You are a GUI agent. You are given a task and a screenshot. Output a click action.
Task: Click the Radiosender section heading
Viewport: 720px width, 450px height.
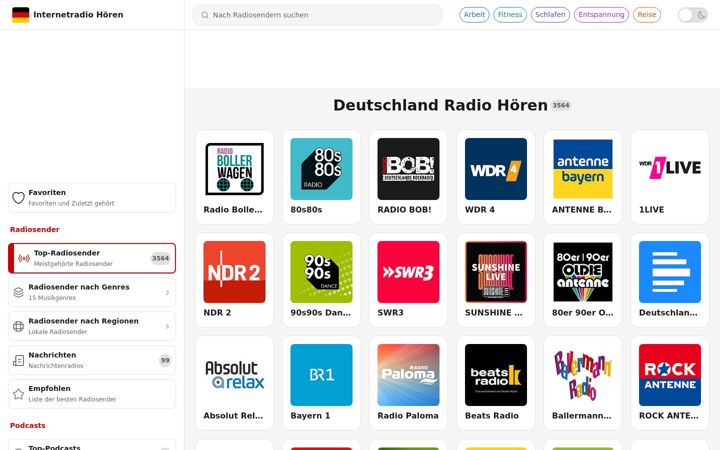35,229
